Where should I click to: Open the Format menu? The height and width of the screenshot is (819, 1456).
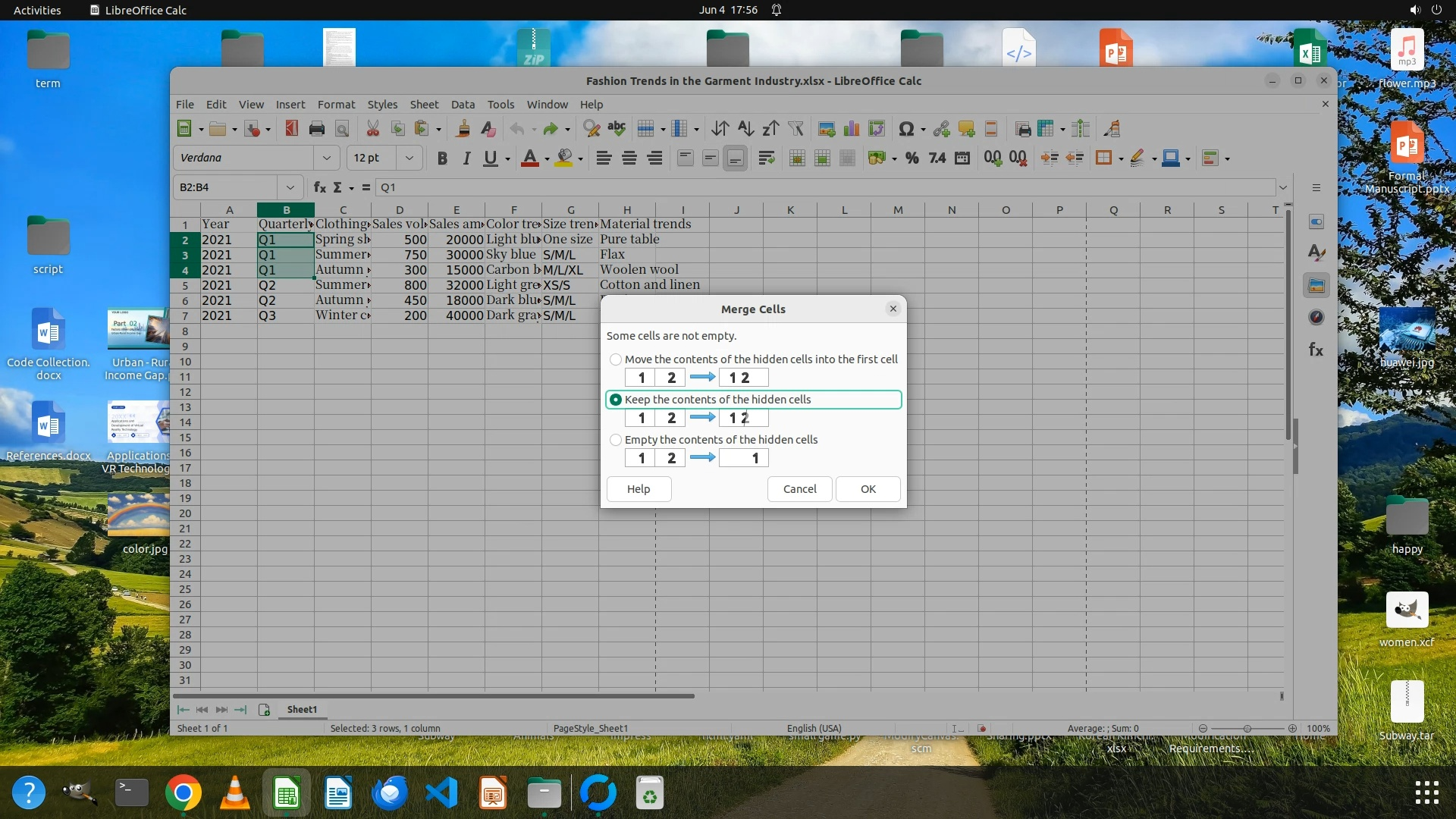[336, 105]
